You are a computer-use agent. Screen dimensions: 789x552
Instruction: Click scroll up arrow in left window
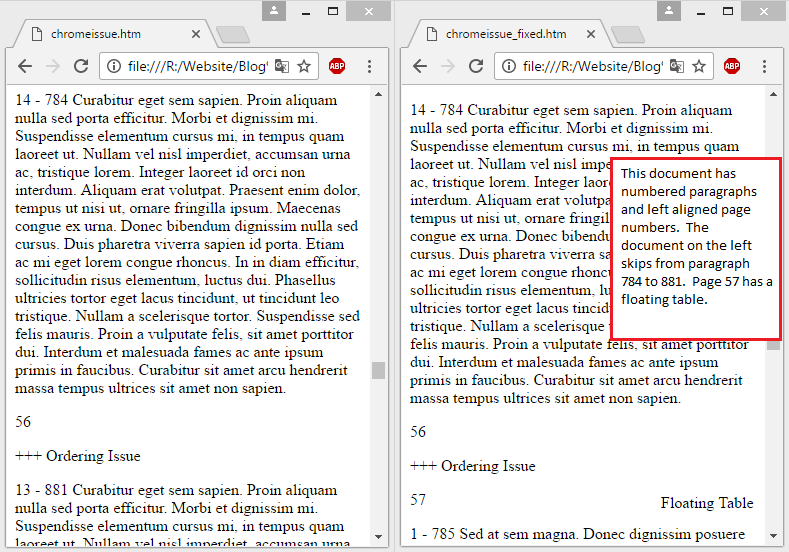tap(378, 94)
